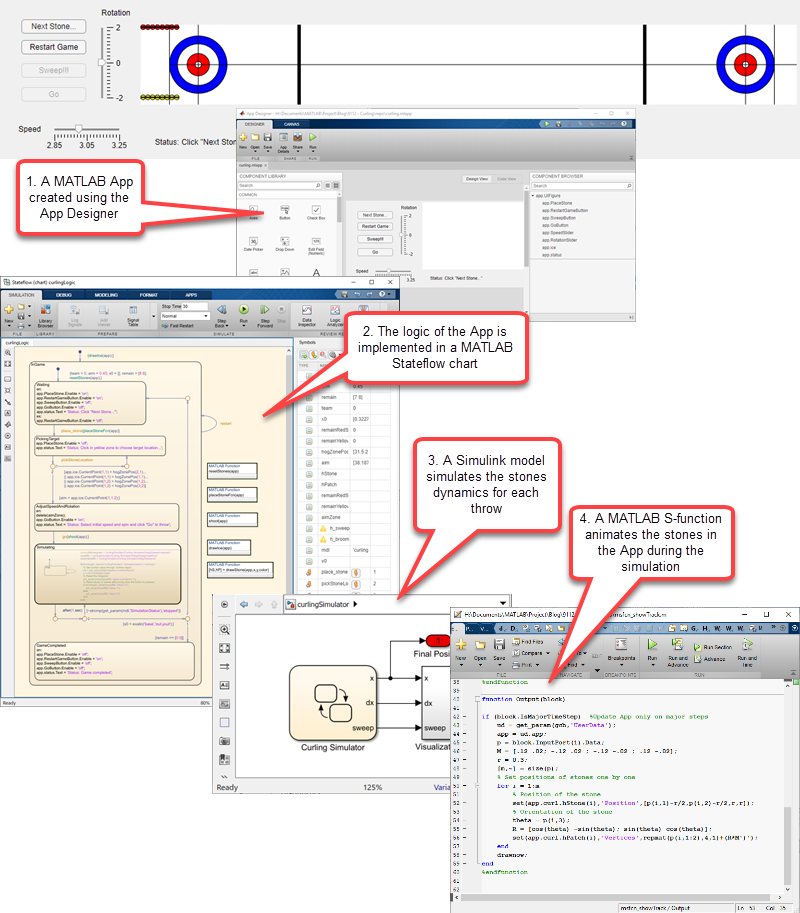This screenshot has height=913, width=800.
Task: Click the Save icon in App Designer
Action: click(x=268, y=140)
